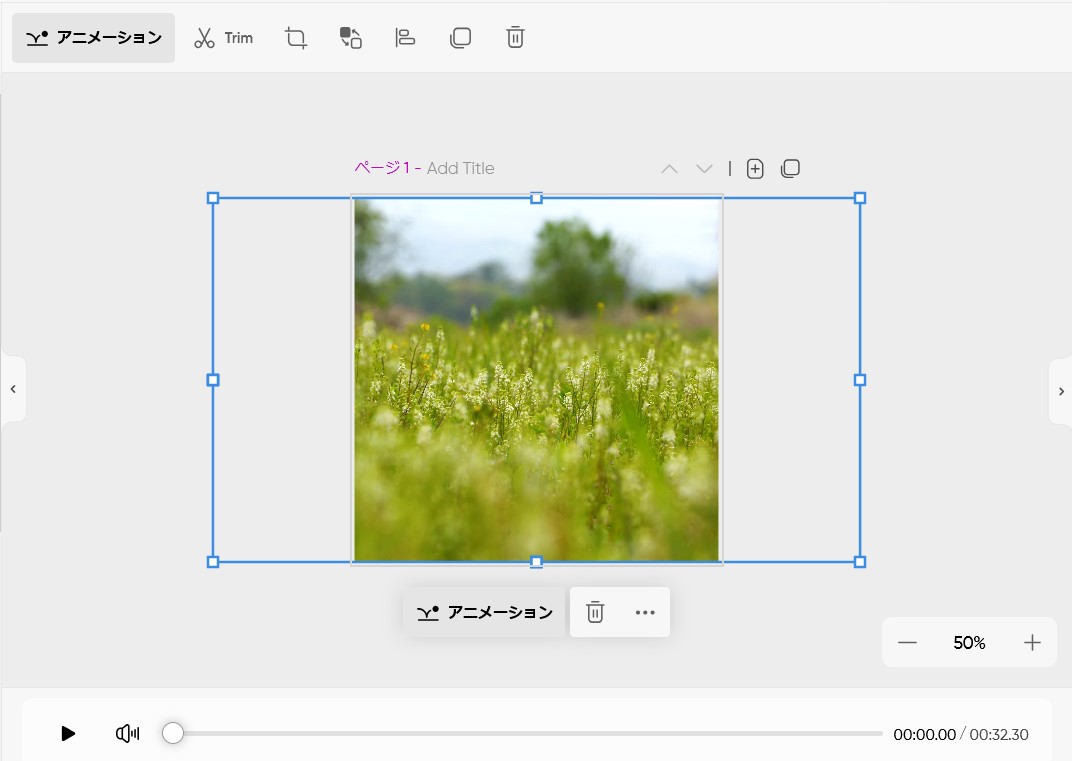Click the 50% zoom level value

tap(969, 643)
